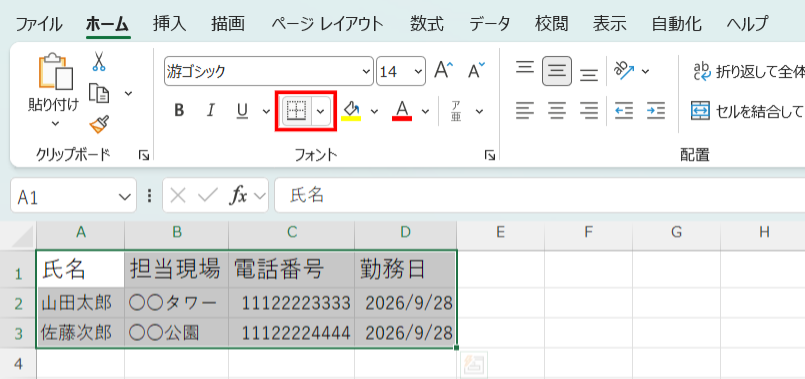Viewport: 805px width, 379px height.
Task: Select the Format Painter brush
Action: (99, 124)
